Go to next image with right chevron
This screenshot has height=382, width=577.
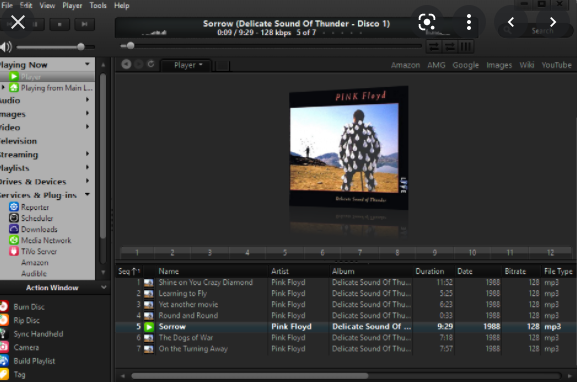(x=553, y=22)
